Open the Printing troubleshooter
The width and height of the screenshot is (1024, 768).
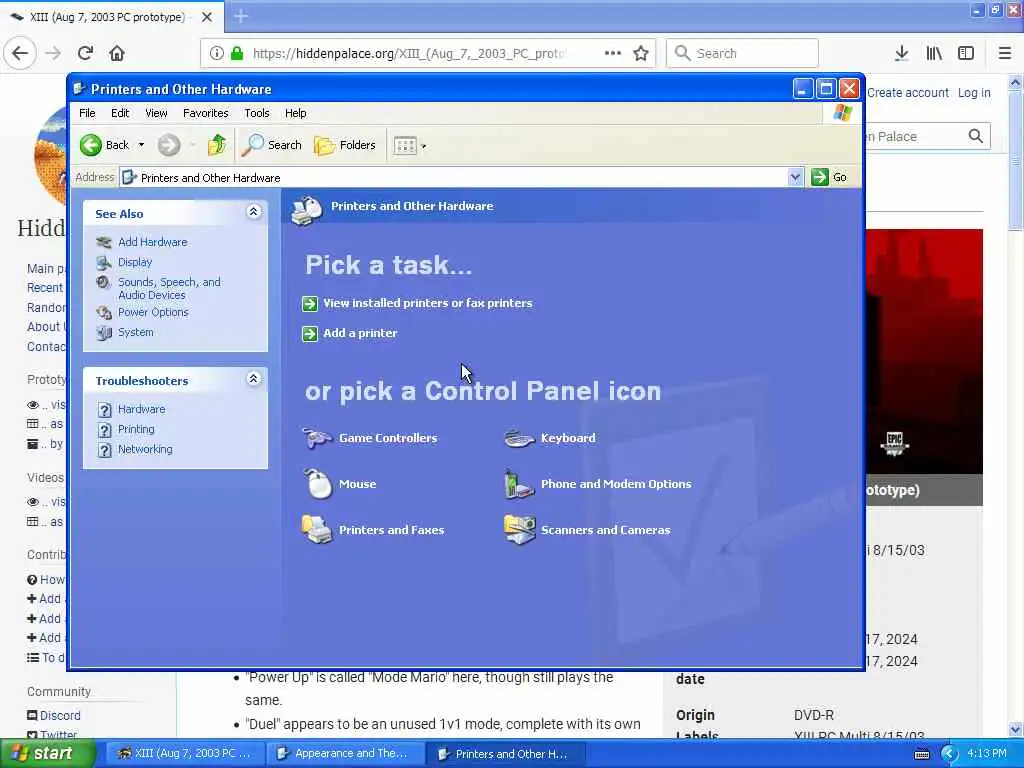[x=136, y=429]
